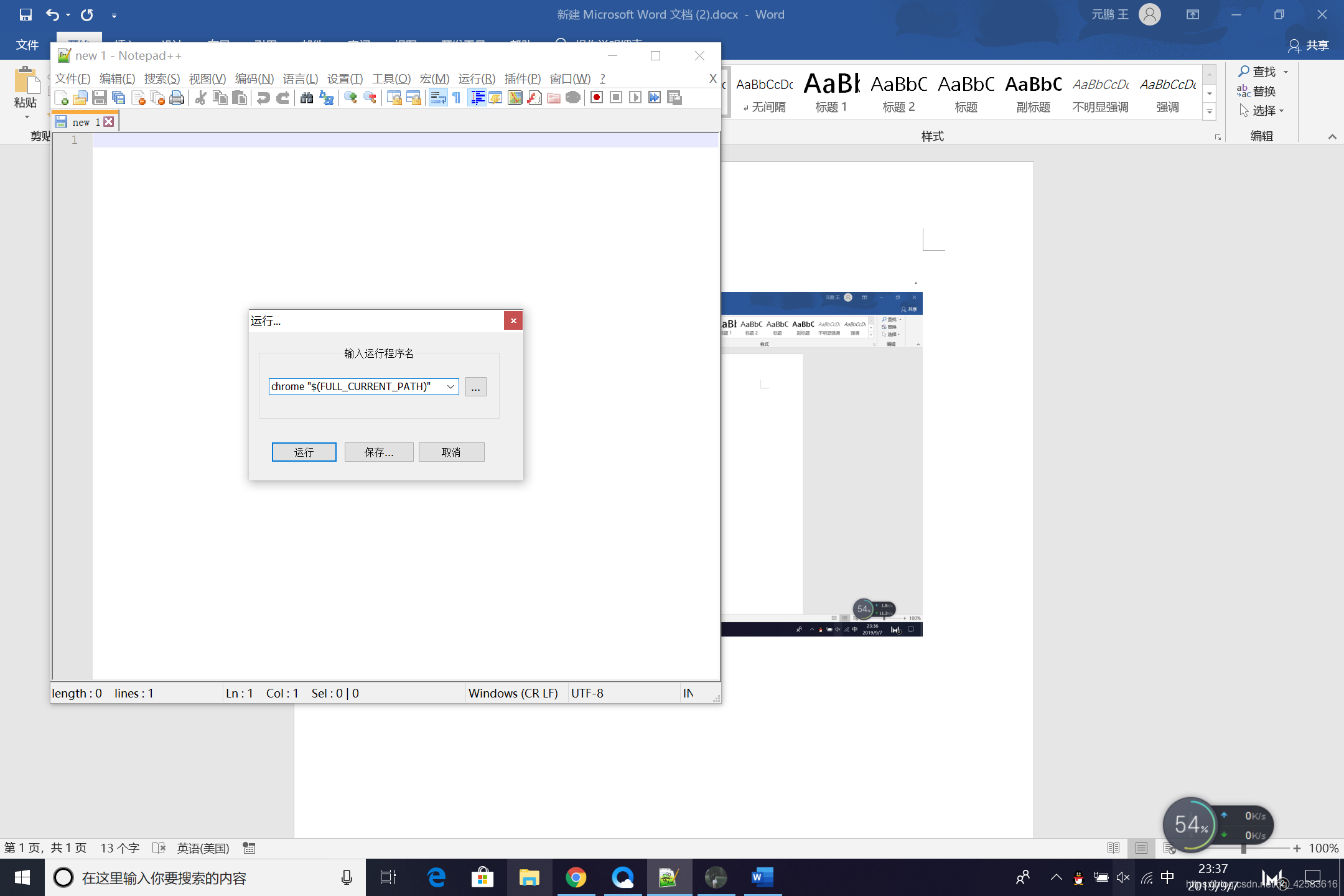Toggle the indent guide toolbar button

(477, 98)
